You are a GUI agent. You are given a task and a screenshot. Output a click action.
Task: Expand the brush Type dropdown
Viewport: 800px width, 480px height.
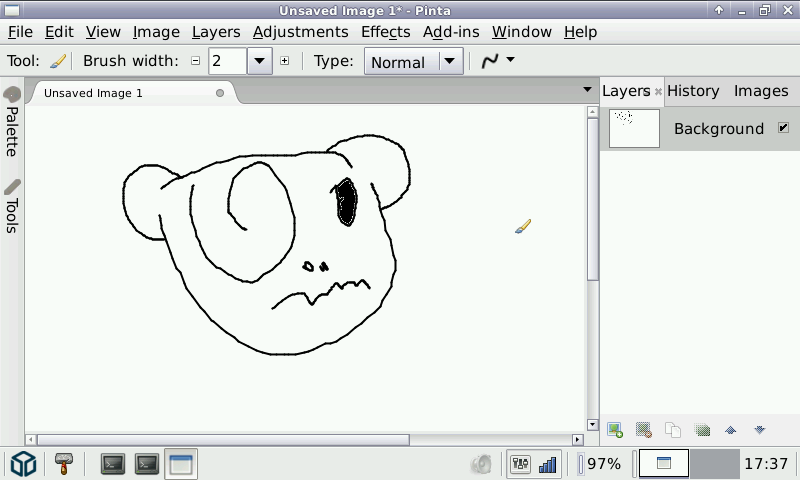[451, 61]
